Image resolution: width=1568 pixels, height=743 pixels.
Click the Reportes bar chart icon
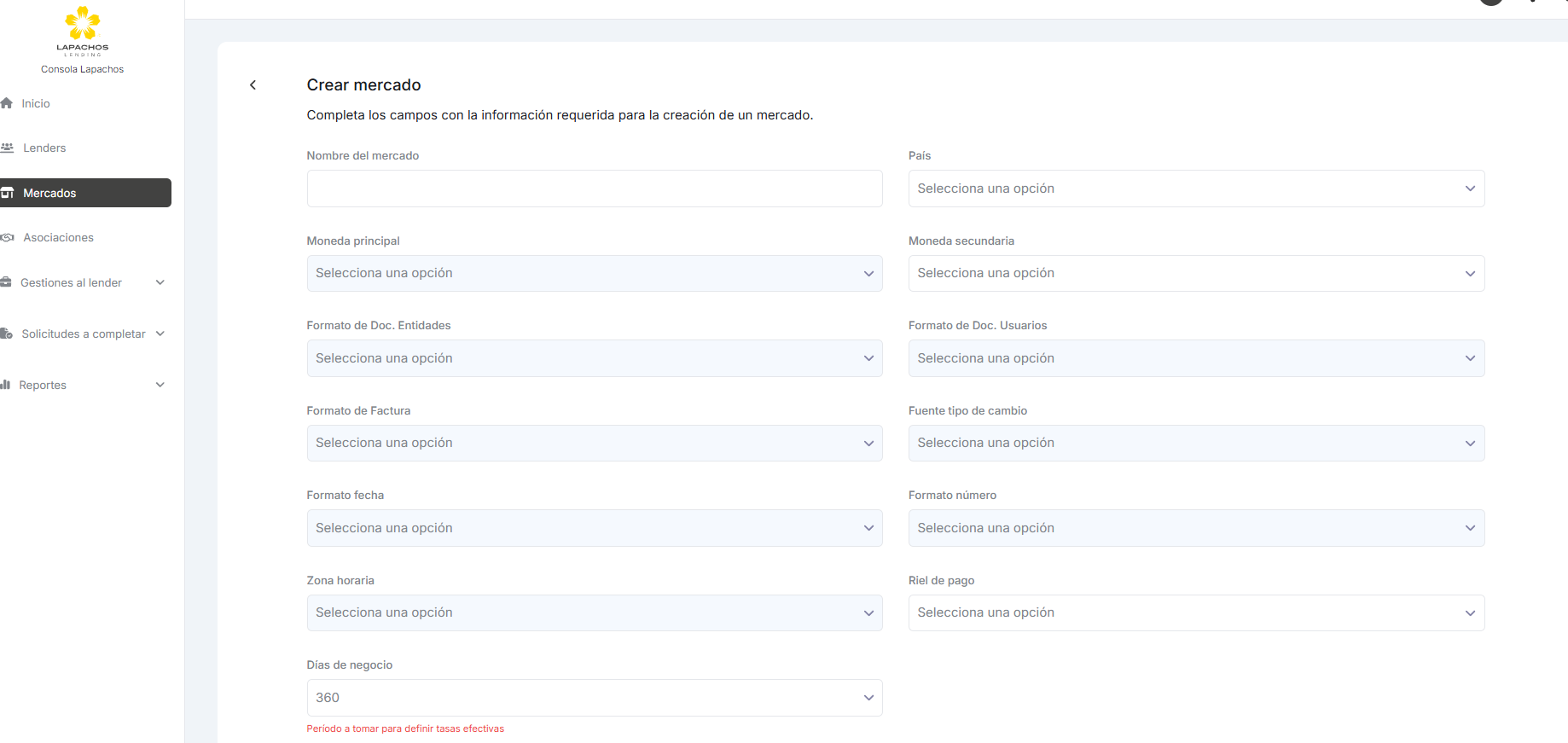point(6,385)
